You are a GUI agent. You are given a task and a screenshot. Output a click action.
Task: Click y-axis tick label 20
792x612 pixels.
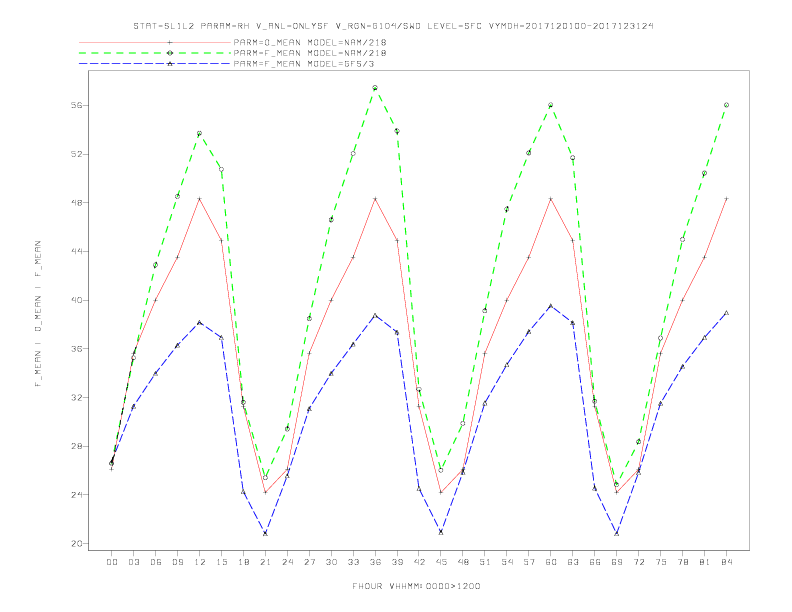(78, 544)
